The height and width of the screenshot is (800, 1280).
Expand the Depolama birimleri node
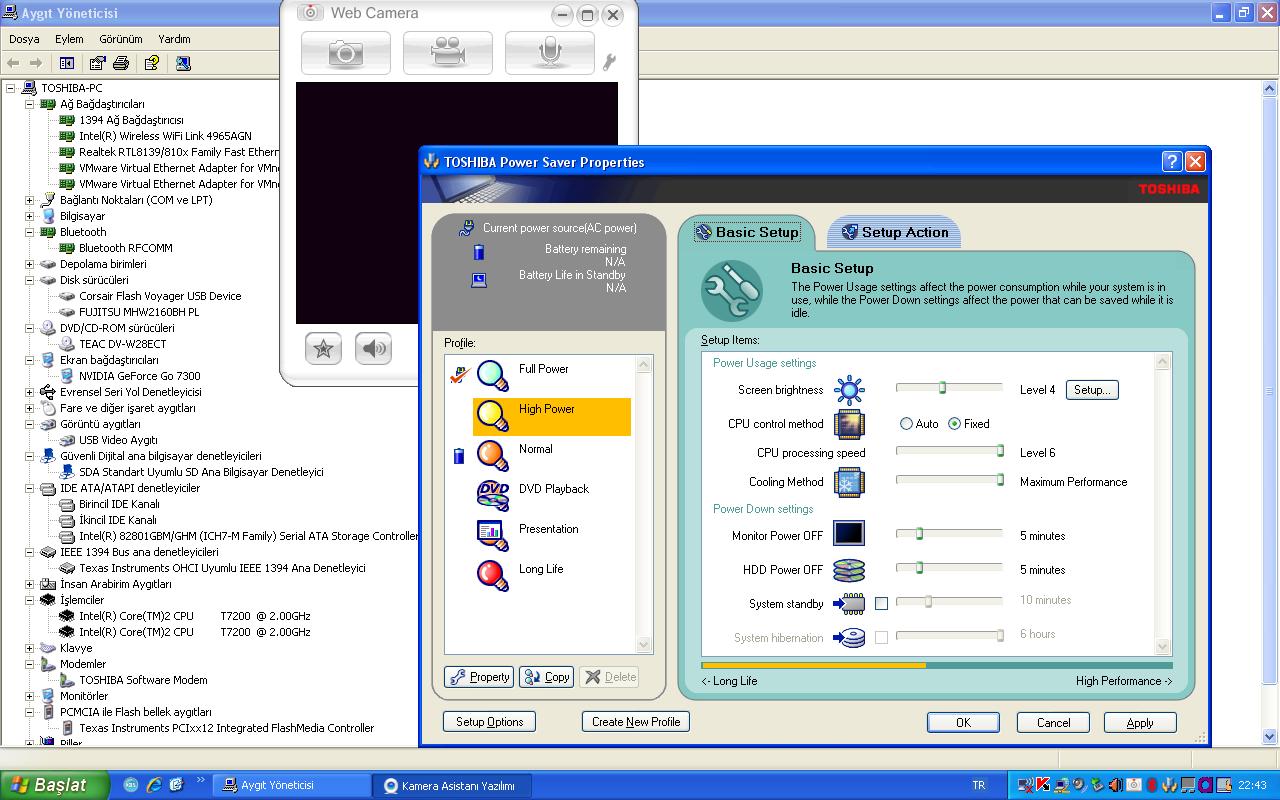[30, 264]
